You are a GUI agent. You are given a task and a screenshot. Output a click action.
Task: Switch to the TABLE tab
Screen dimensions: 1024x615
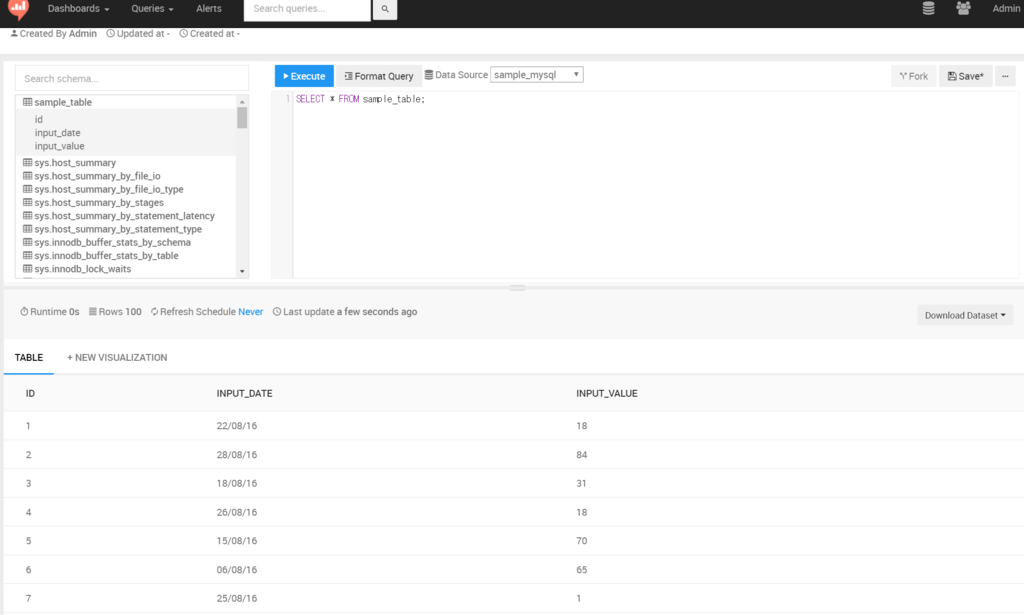coord(29,357)
